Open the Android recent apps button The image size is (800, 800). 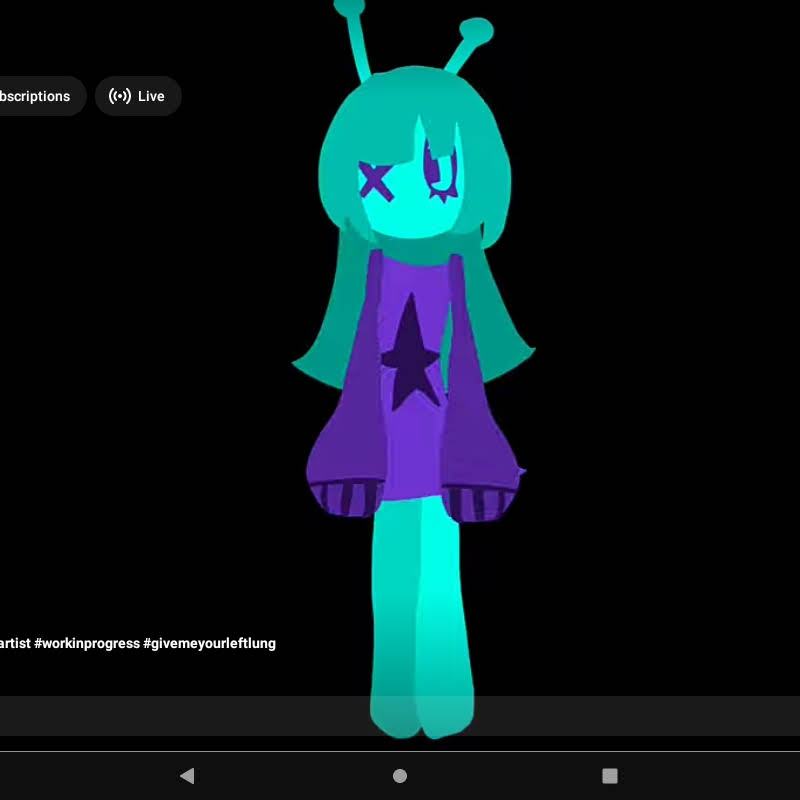coord(610,776)
